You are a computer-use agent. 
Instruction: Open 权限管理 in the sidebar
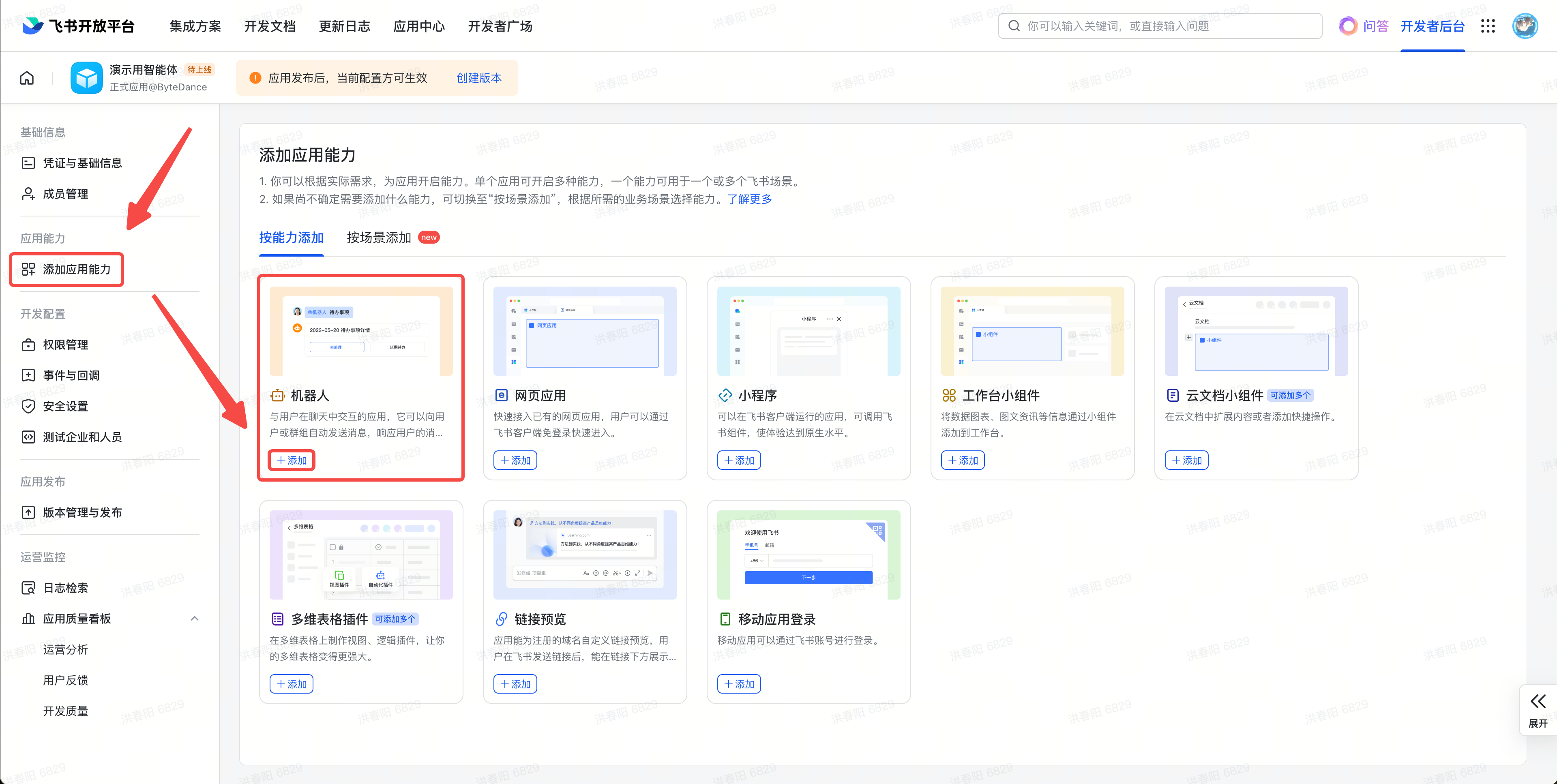(65, 345)
